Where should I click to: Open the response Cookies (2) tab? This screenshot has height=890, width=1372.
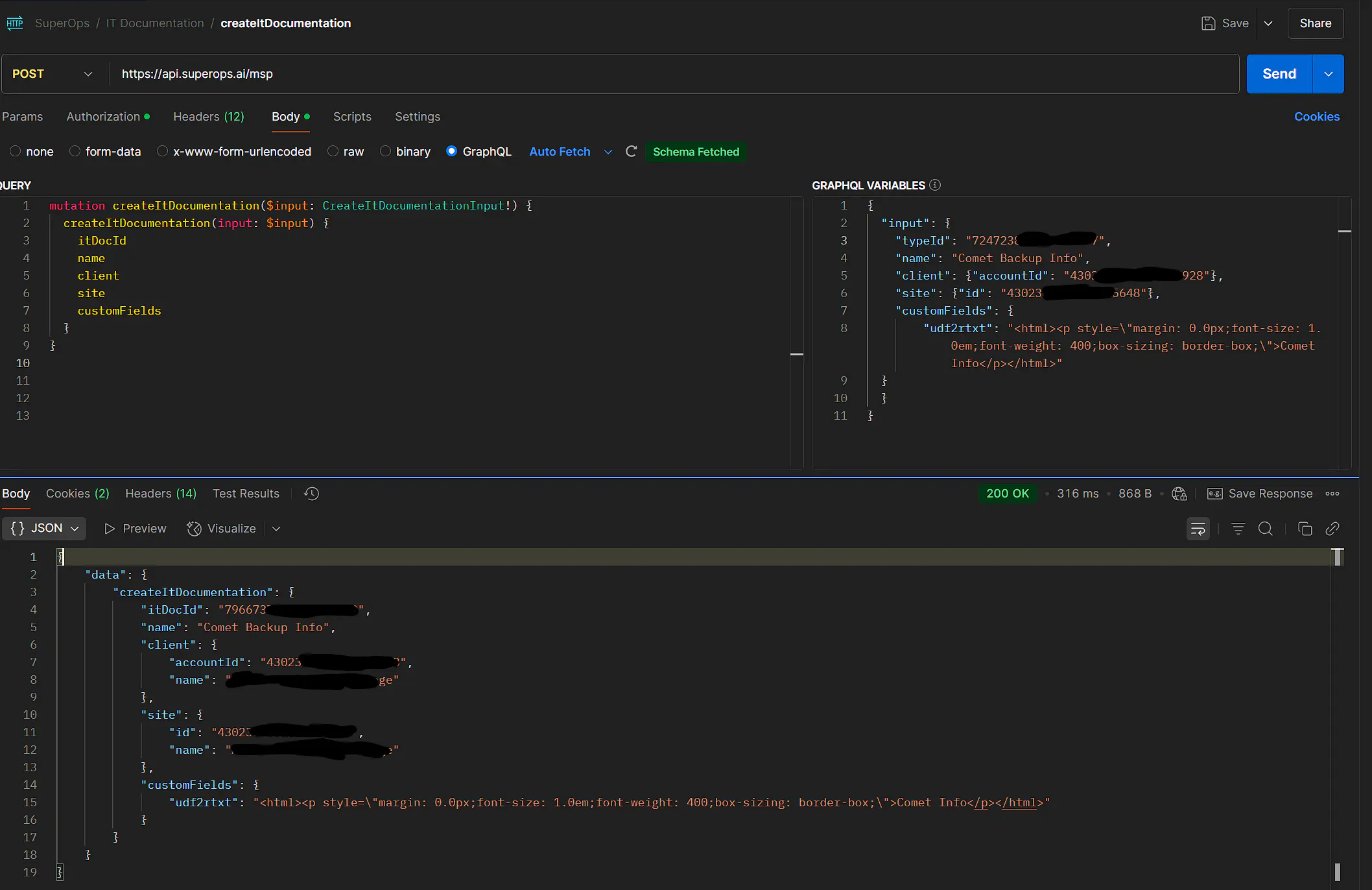[x=77, y=494]
